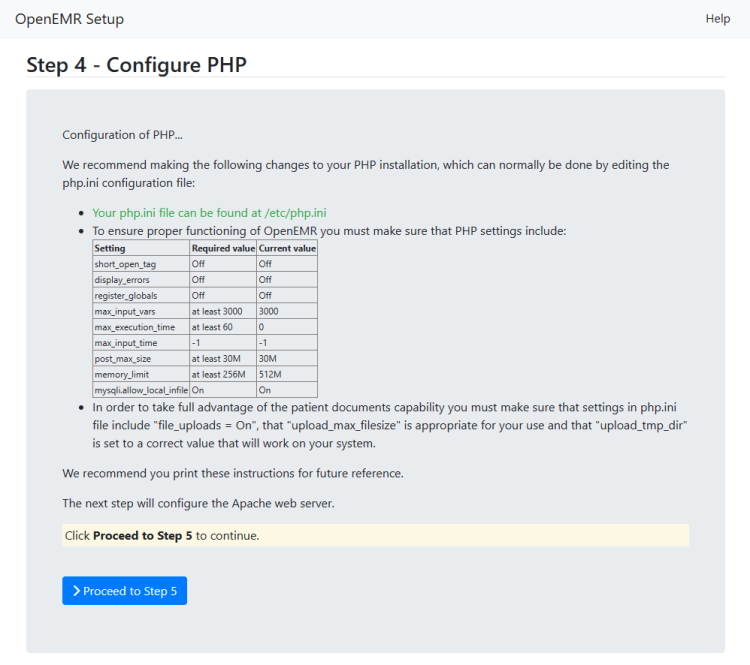Click the Proceed to Step 5 button
The image size is (750, 665).
(124, 591)
